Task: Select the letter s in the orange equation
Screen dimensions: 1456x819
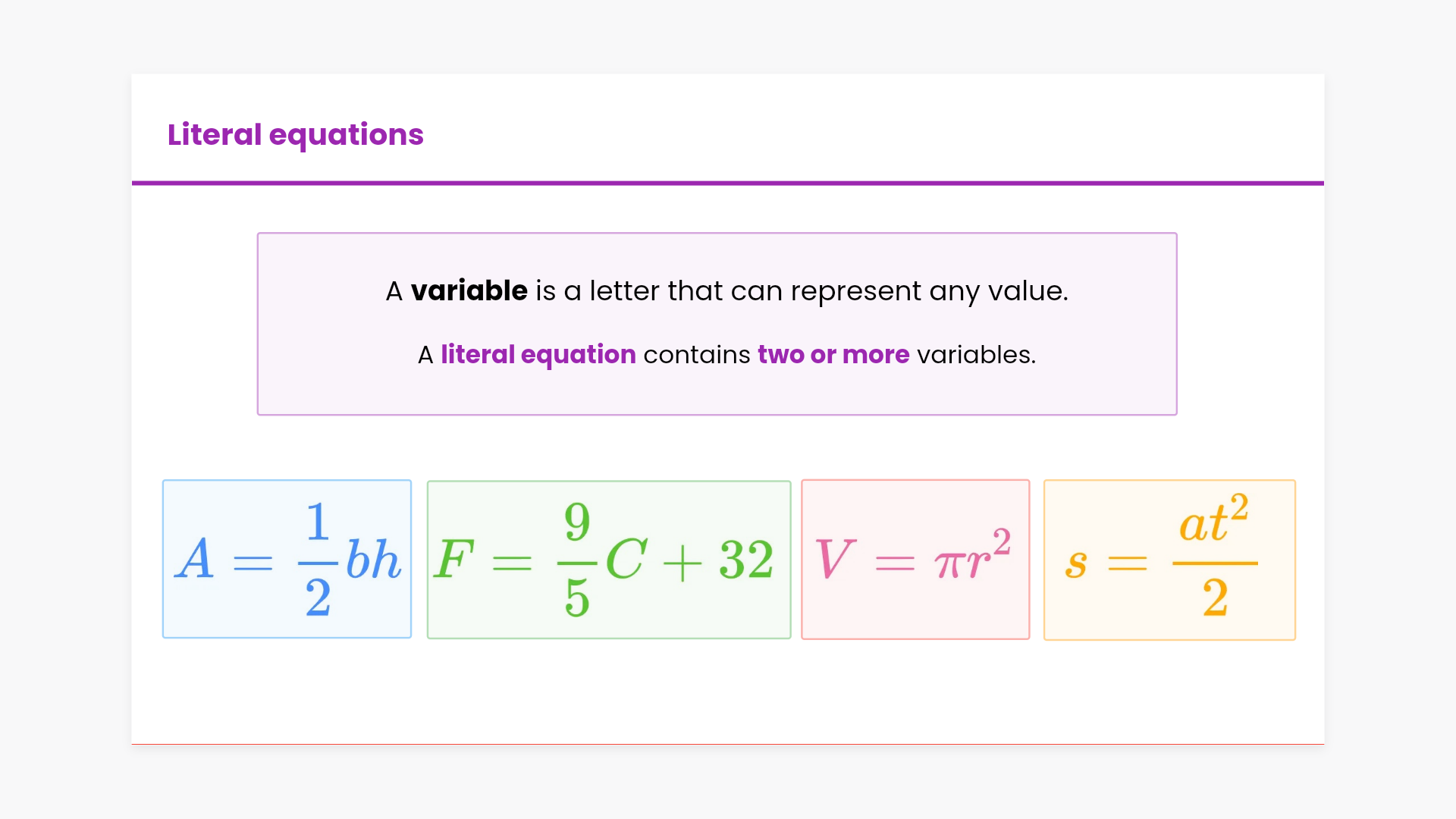Action: (1076, 563)
